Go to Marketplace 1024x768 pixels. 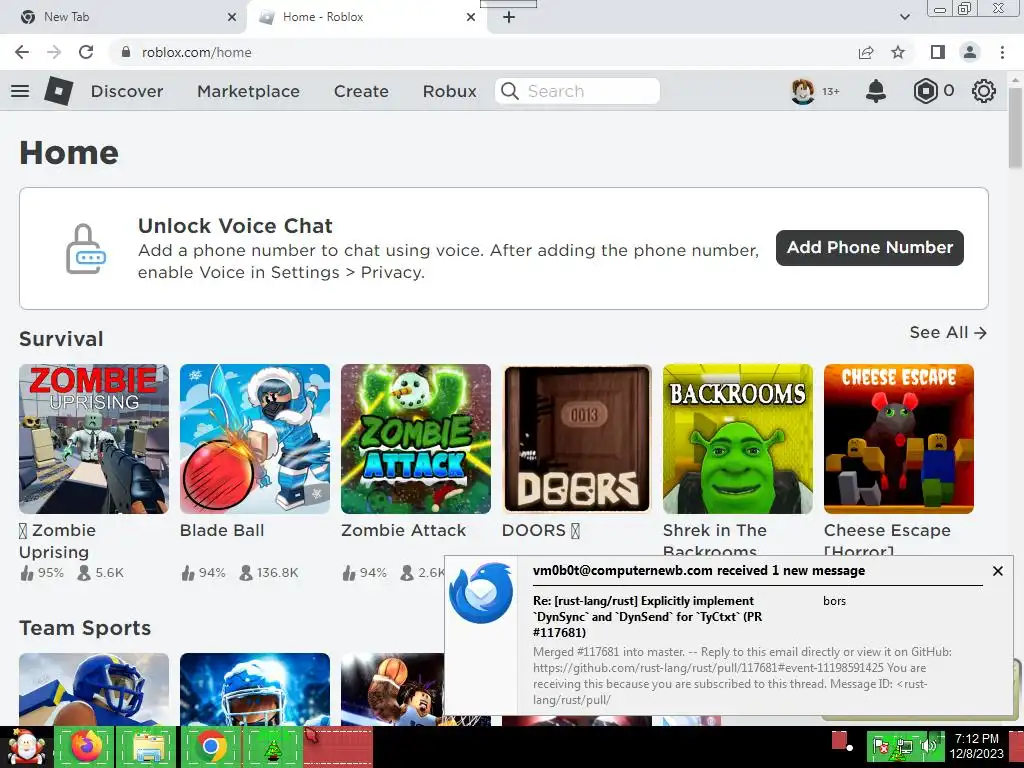tap(248, 91)
